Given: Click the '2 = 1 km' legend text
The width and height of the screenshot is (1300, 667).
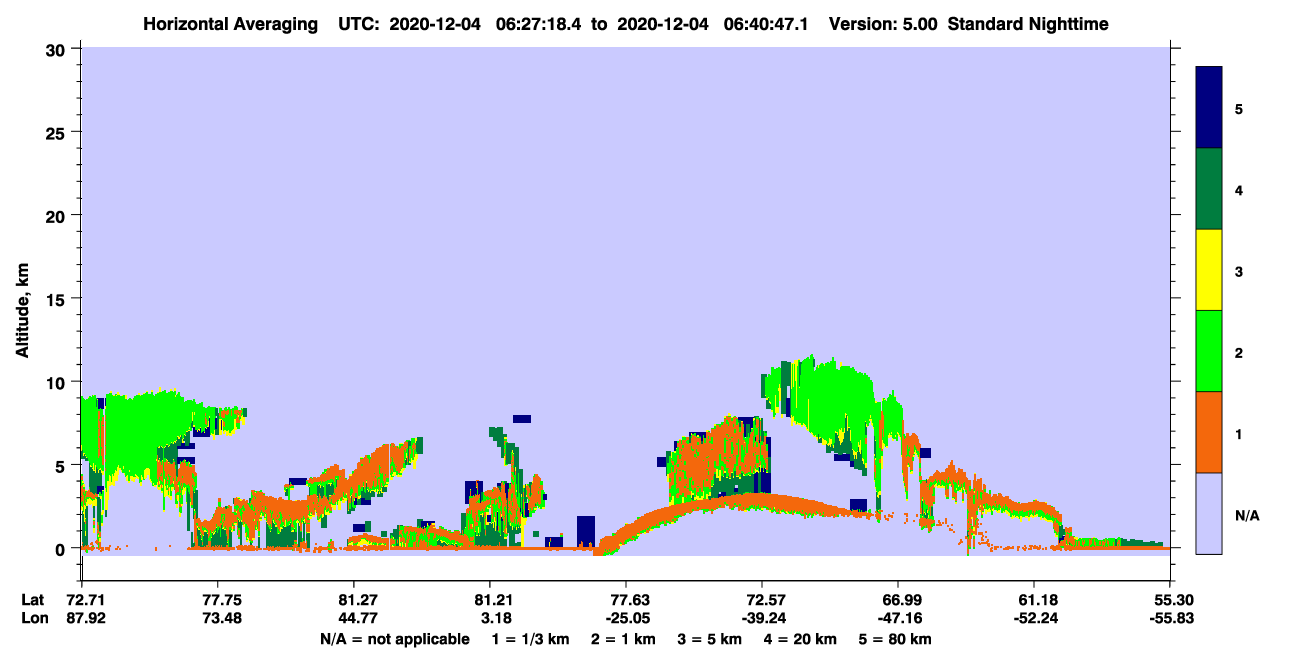Looking at the screenshot, I should [623, 639].
